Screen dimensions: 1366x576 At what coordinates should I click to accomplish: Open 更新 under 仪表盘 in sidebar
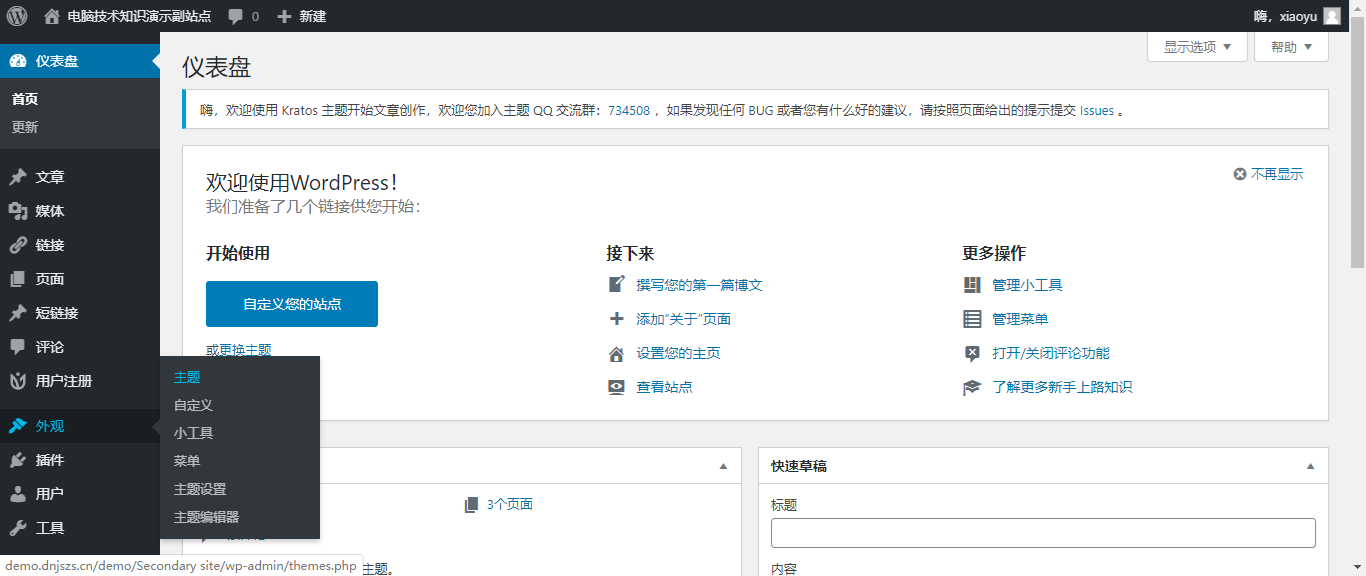coord(25,127)
